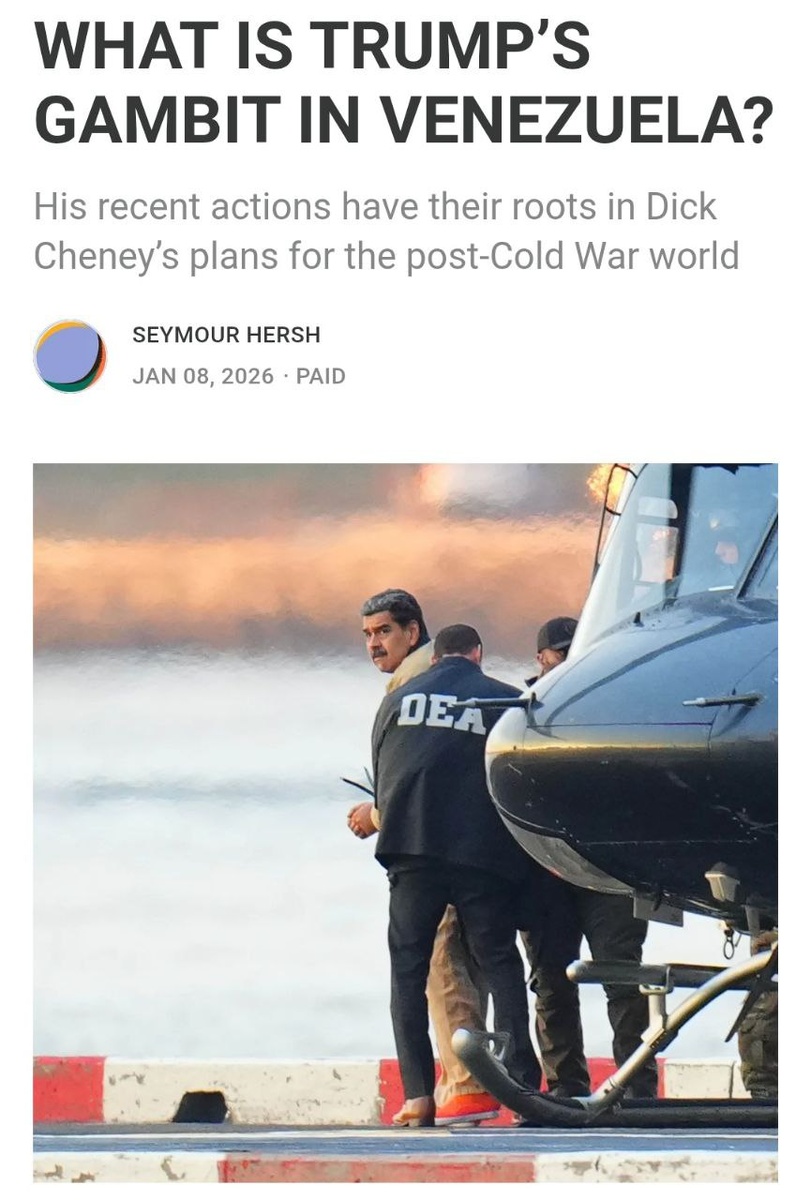Open Seymour Hersh's round profile avatar
This screenshot has height=1200, width=811.
(70, 356)
